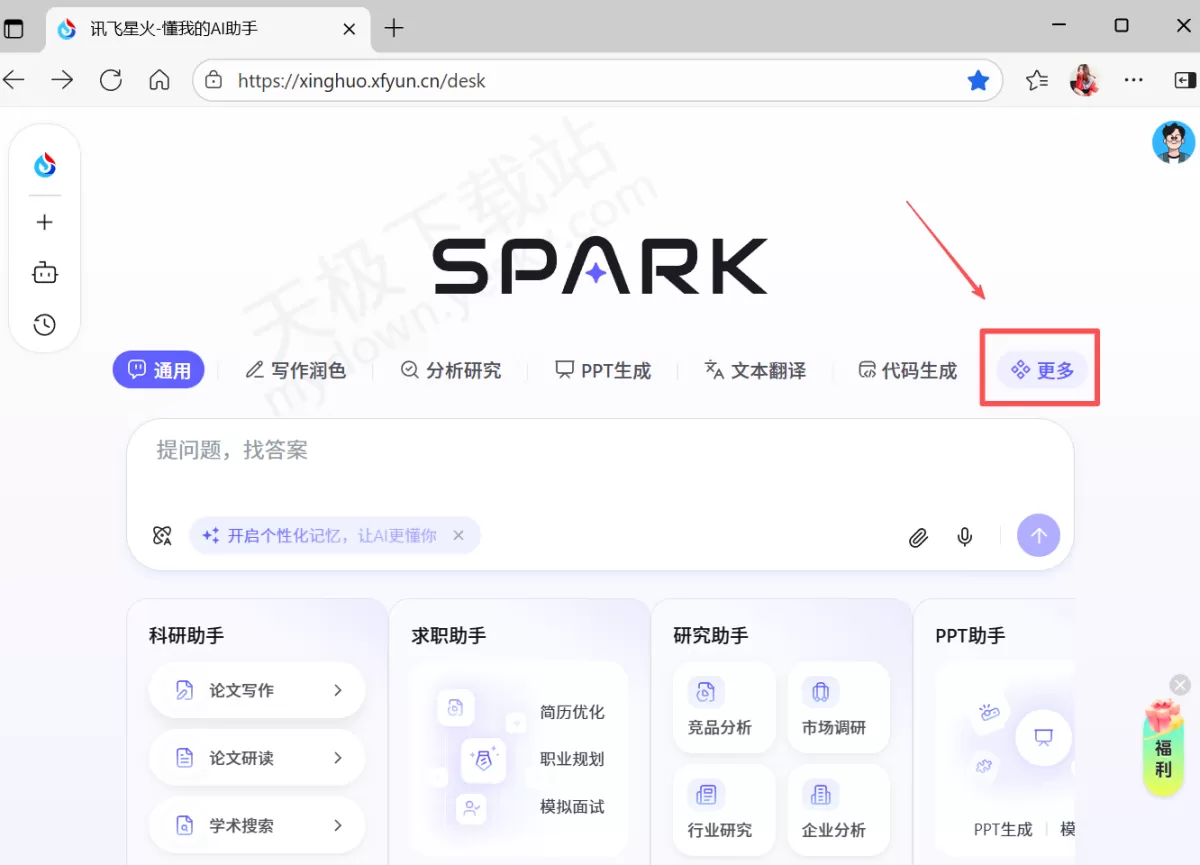1200x865 pixels.
Task: Dismiss the 开启个性化记忆 suggestion chip
Action: click(x=458, y=535)
